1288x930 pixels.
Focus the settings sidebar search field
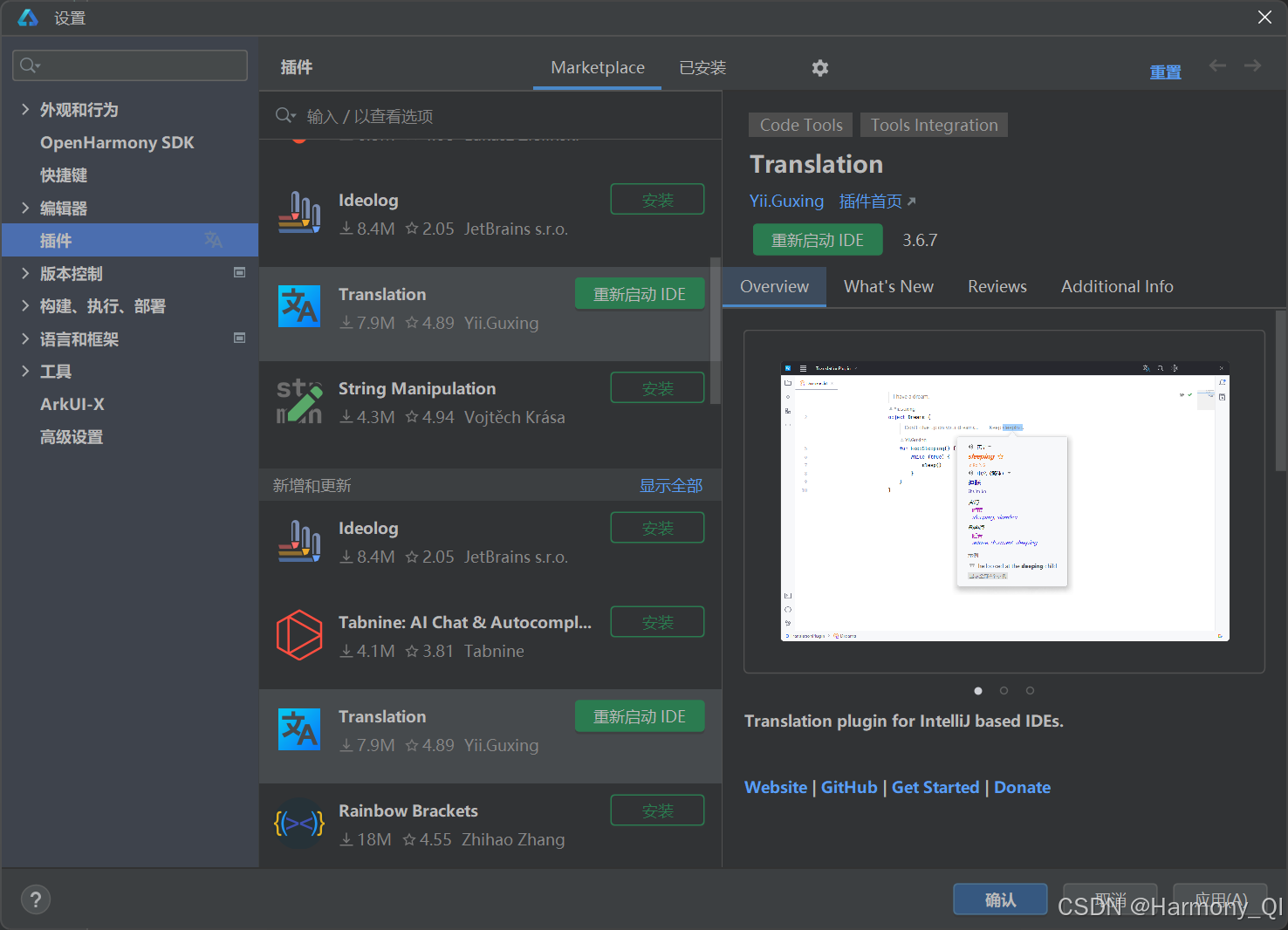click(130, 65)
